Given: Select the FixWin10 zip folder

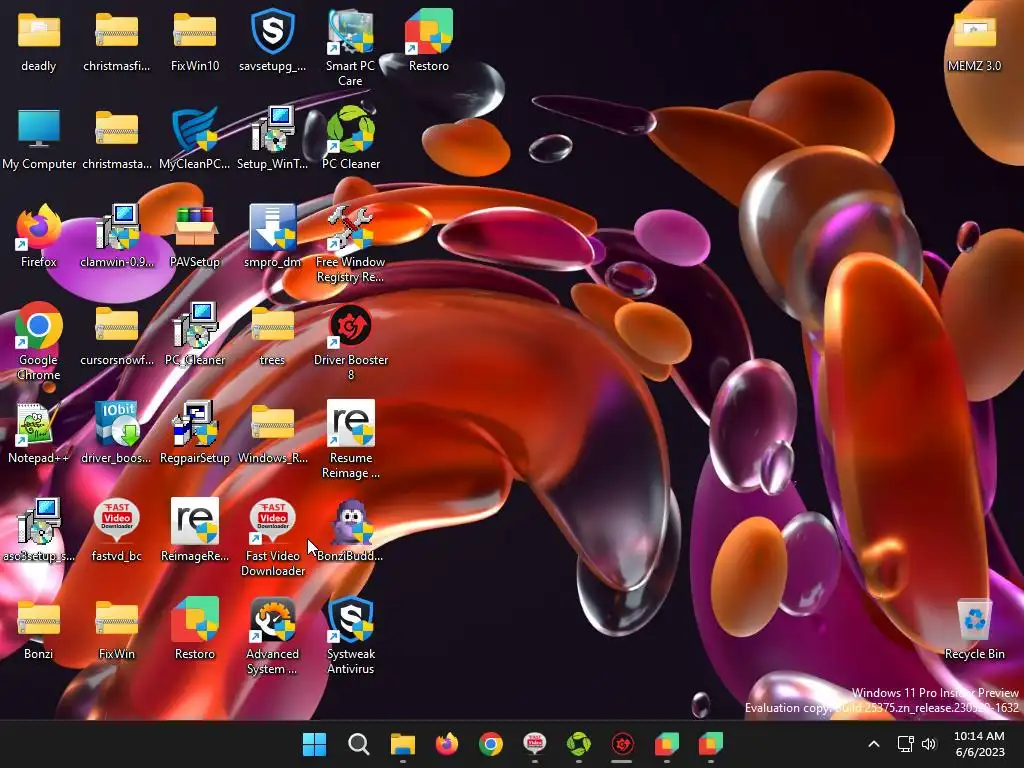Looking at the screenshot, I should tap(195, 31).
